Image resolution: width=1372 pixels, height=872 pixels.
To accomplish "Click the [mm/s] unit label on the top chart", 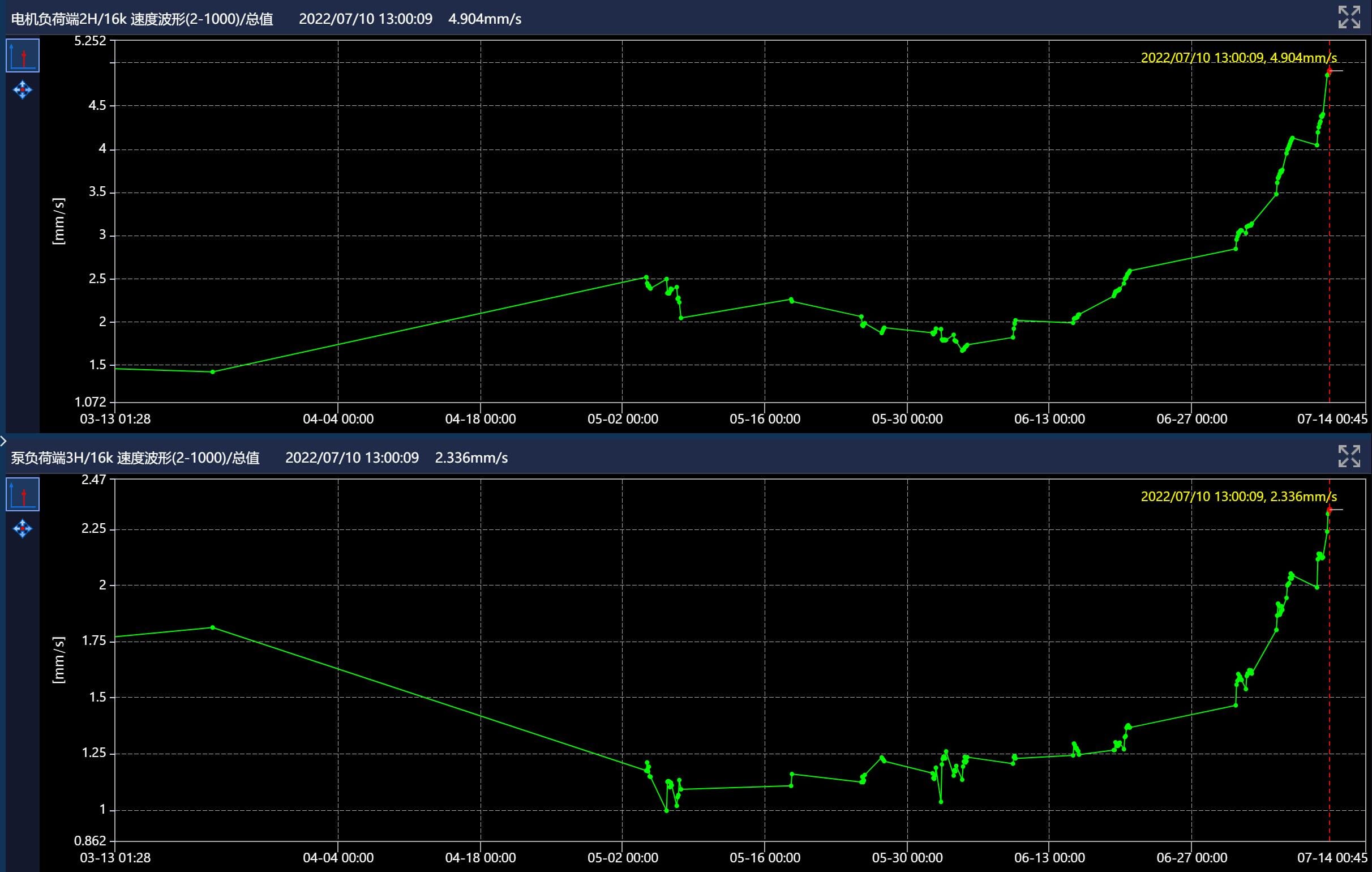I will coord(59,221).
